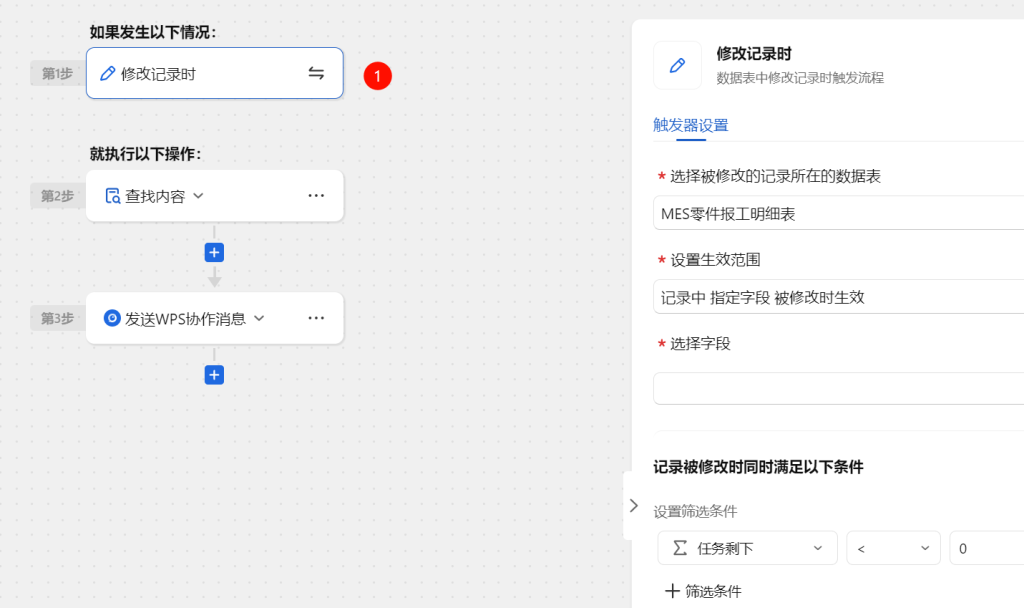Click the 如果发生以下情况 heading

153,32
